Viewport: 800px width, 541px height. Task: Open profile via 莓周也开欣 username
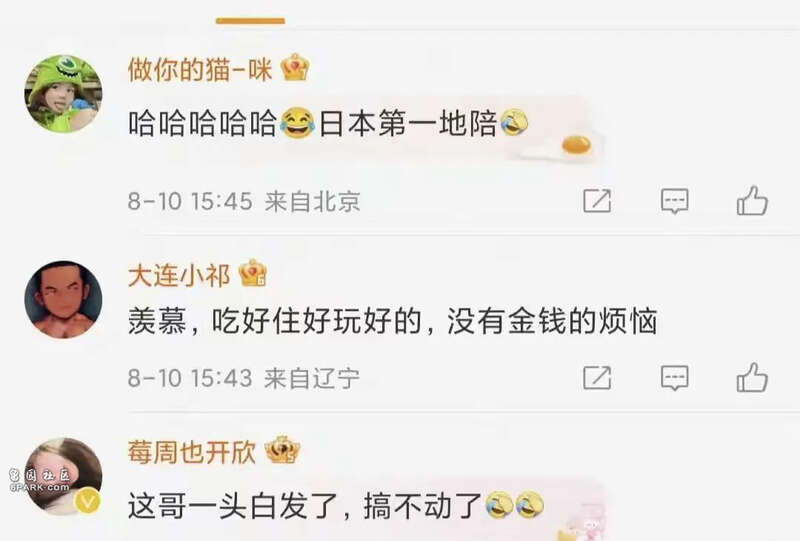coord(192,452)
